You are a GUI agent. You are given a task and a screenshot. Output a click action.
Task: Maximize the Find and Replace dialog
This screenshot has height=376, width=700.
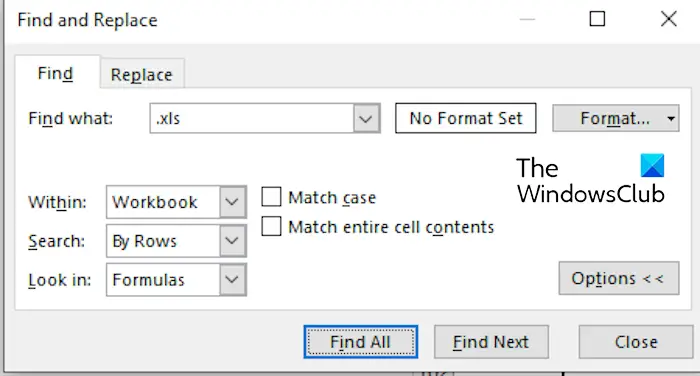(597, 19)
